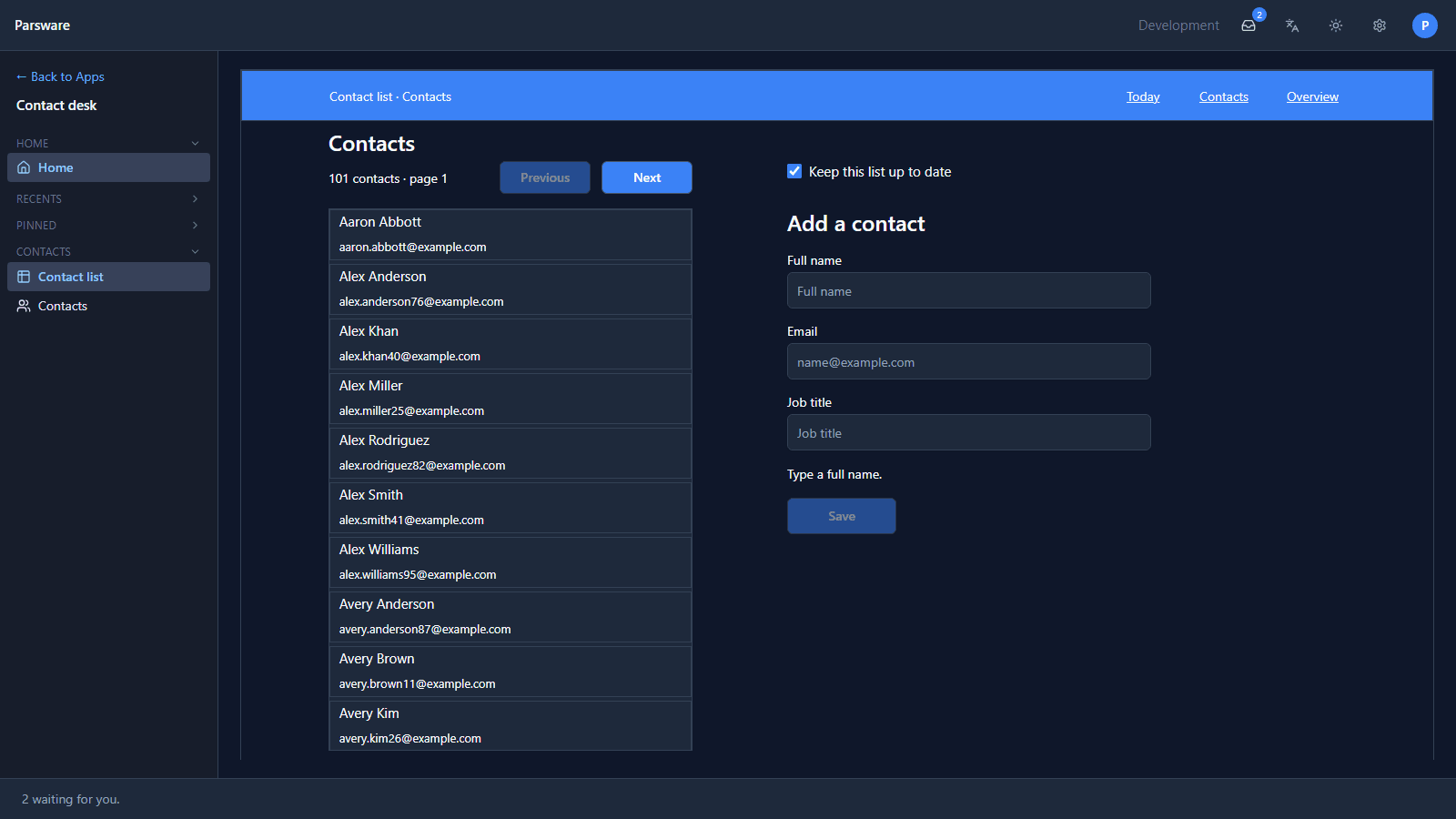Collapse the CONTACTS sidebar section
The height and width of the screenshot is (819, 1456).
click(x=108, y=251)
